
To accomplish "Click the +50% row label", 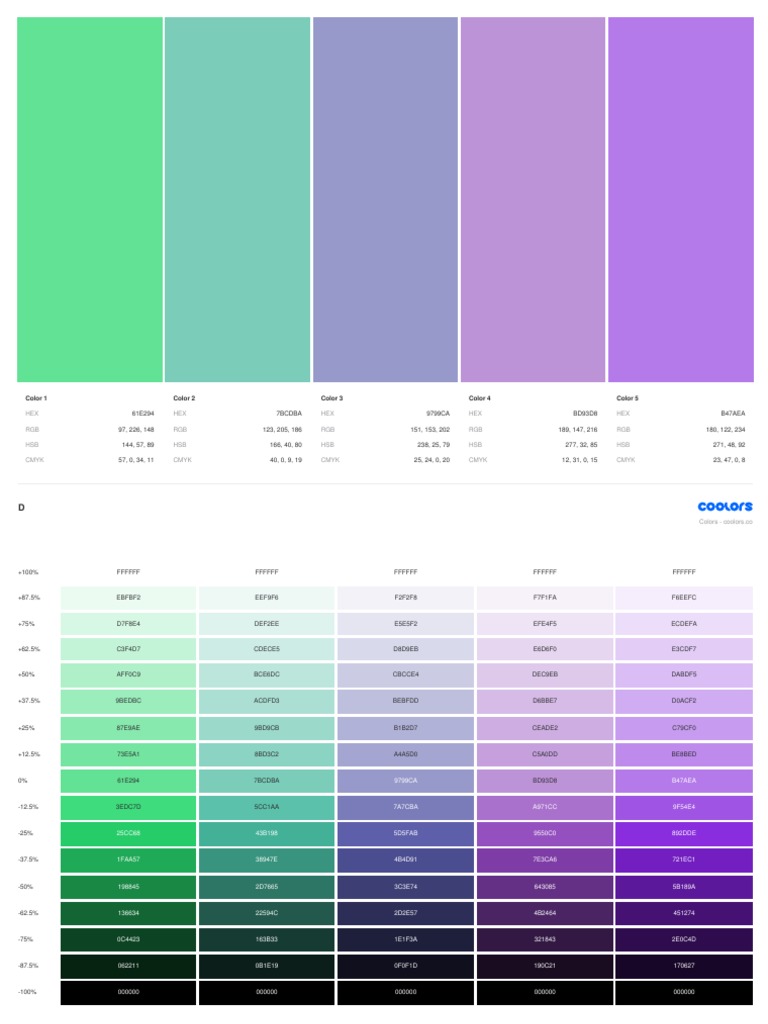I will 26,676.
